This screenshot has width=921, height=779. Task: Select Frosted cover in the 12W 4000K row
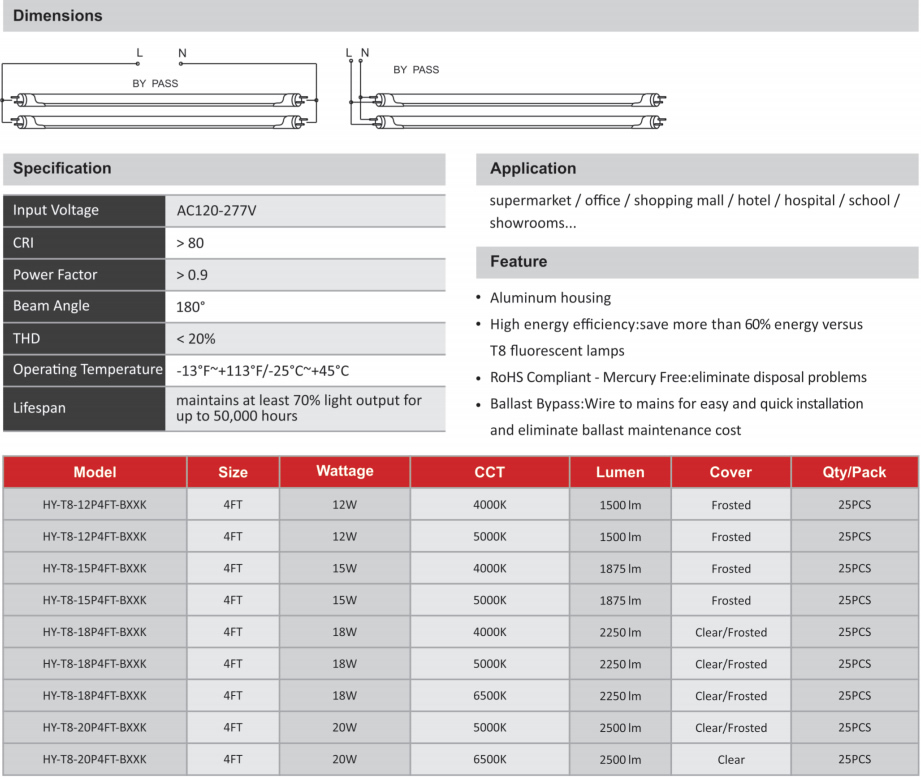tap(731, 505)
